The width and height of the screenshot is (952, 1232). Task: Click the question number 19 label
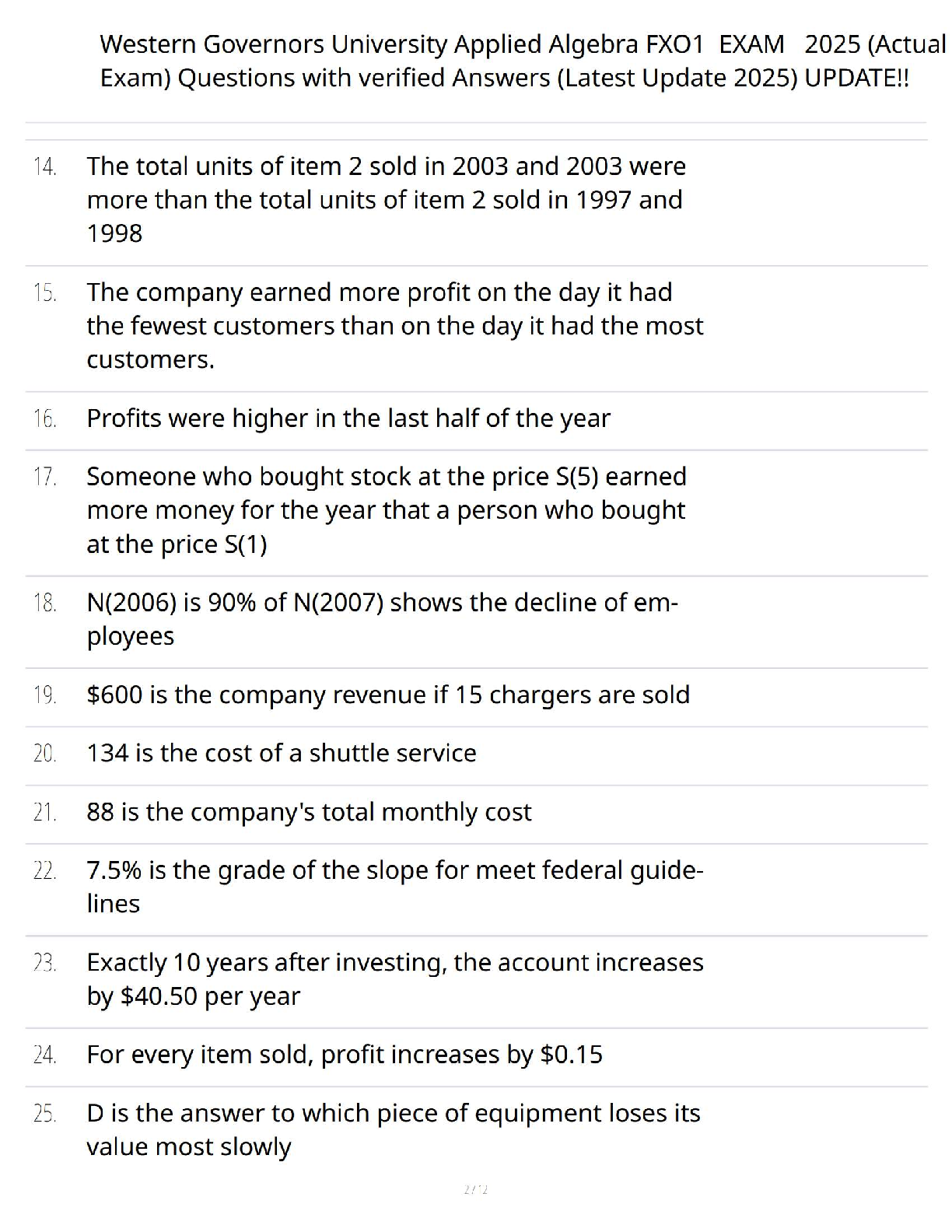pyautogui.click(x=45, y=695)
